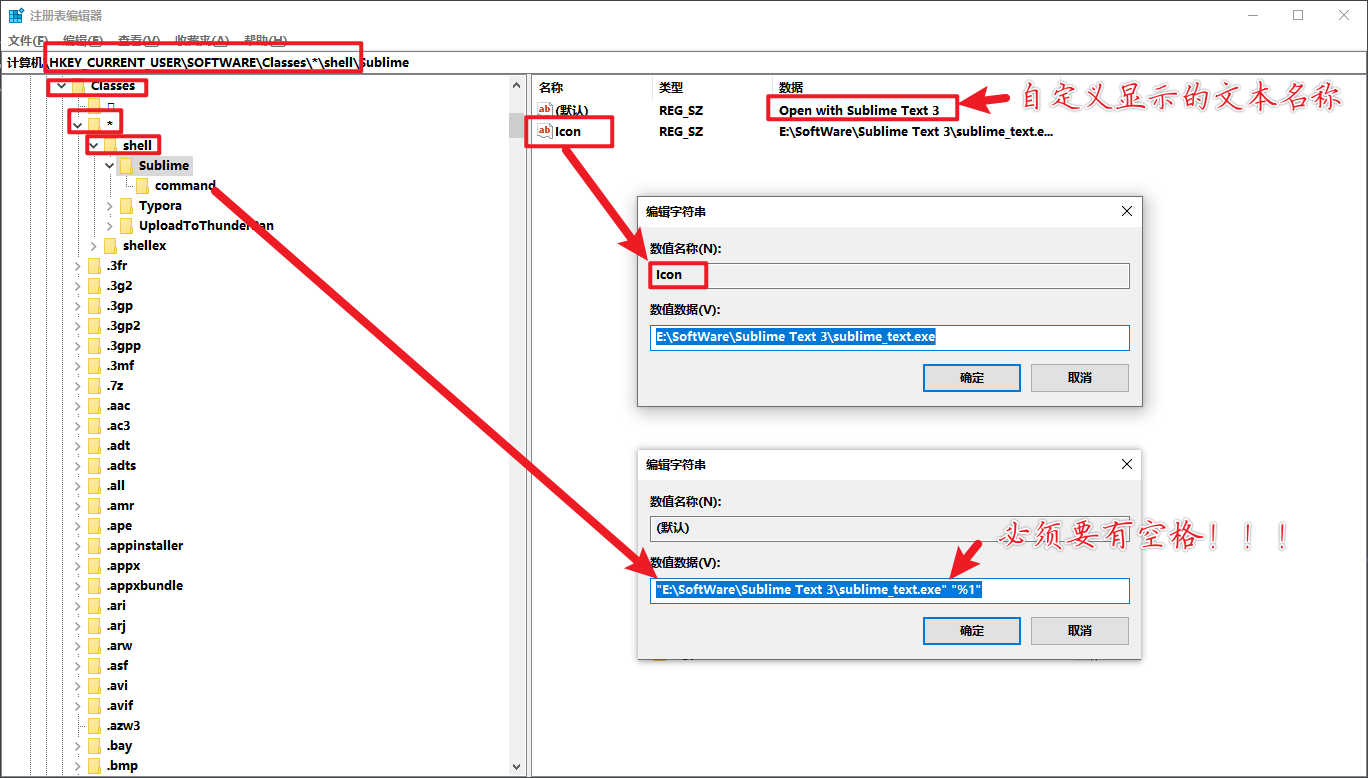Viewport: 1368px width, 778px height.
Task: Select the .avif key in tree
Action: (118, 705)
